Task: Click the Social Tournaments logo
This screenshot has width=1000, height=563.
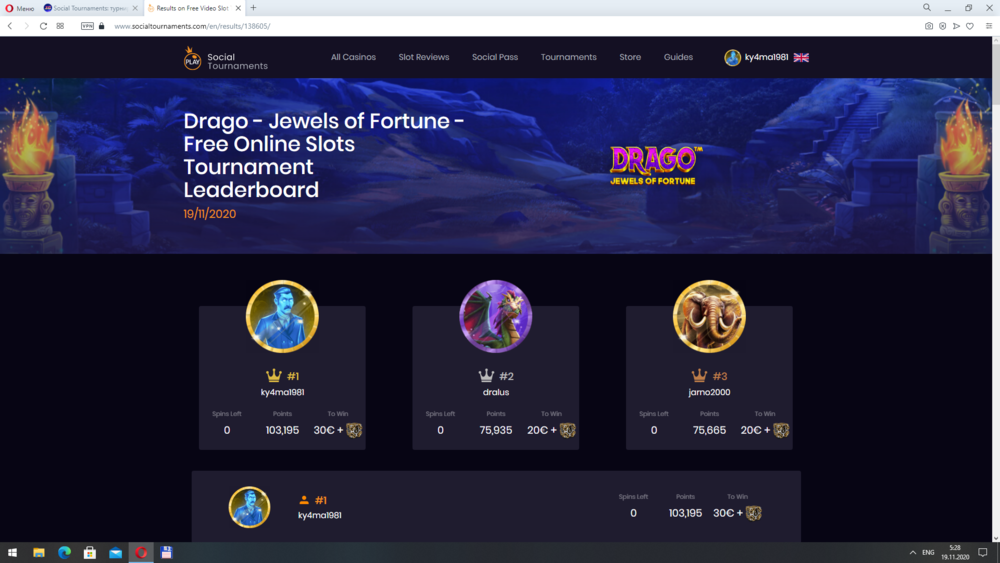Action: tap(226, 59)
